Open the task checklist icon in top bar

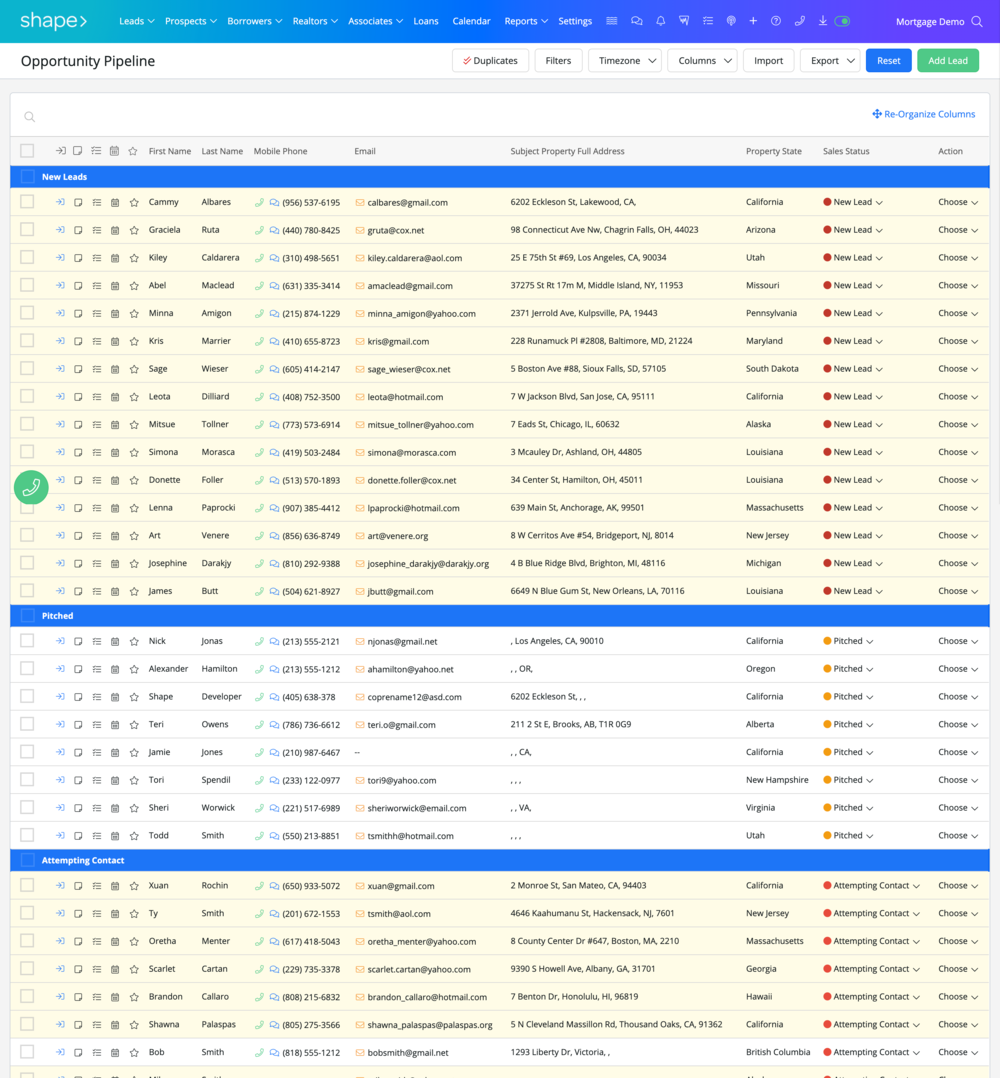pos(708,21)
